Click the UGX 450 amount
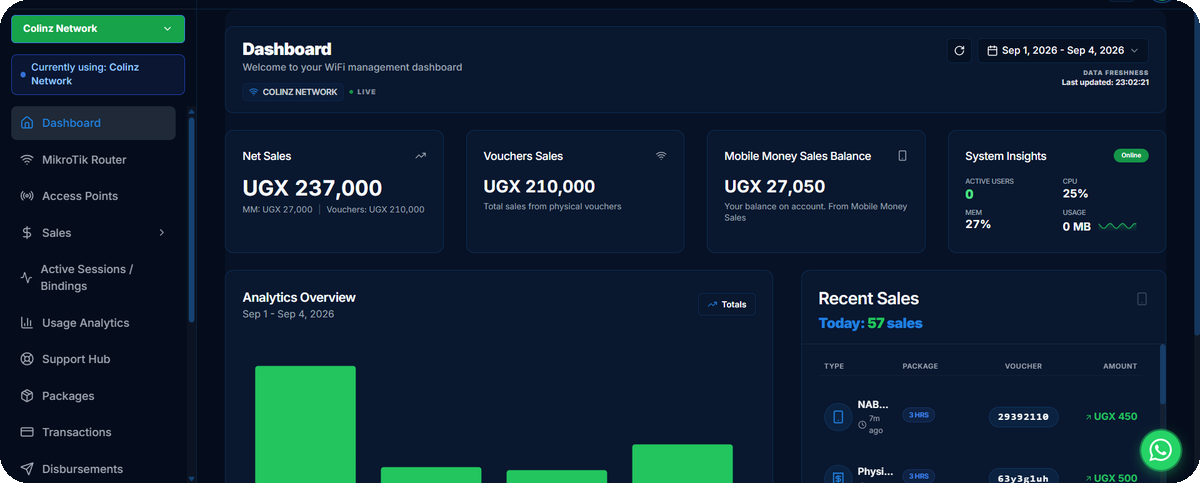1200x483 pixels. 1111,416
